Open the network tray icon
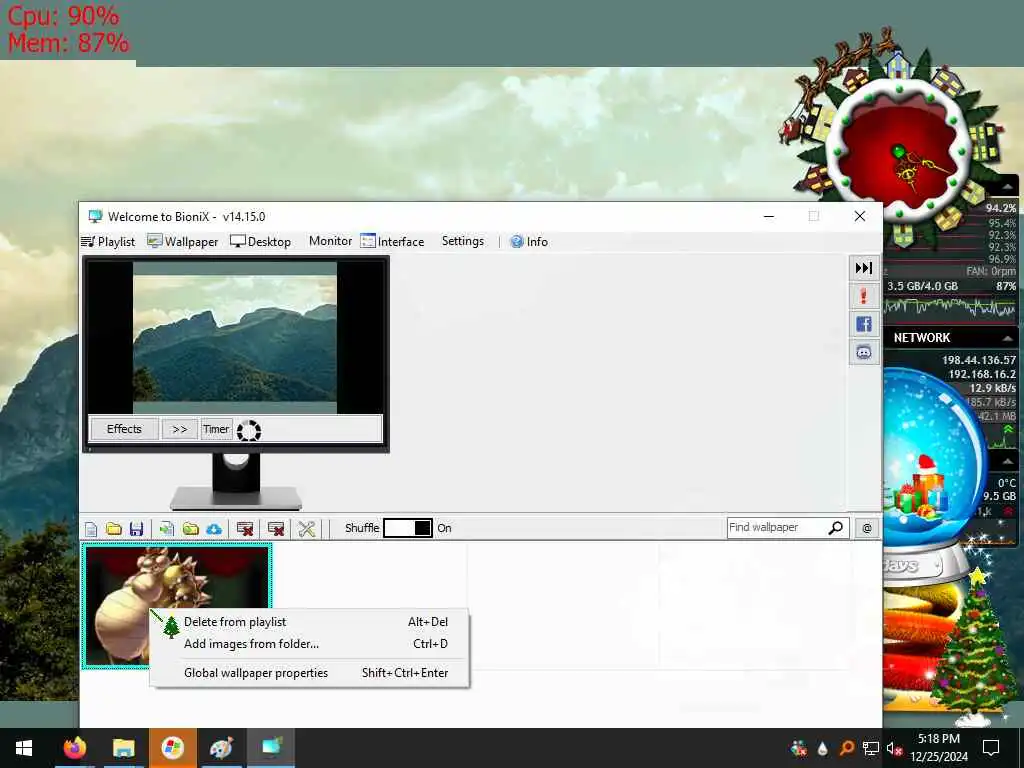Screen dimensions: 1024x768 tap(871, 748)
